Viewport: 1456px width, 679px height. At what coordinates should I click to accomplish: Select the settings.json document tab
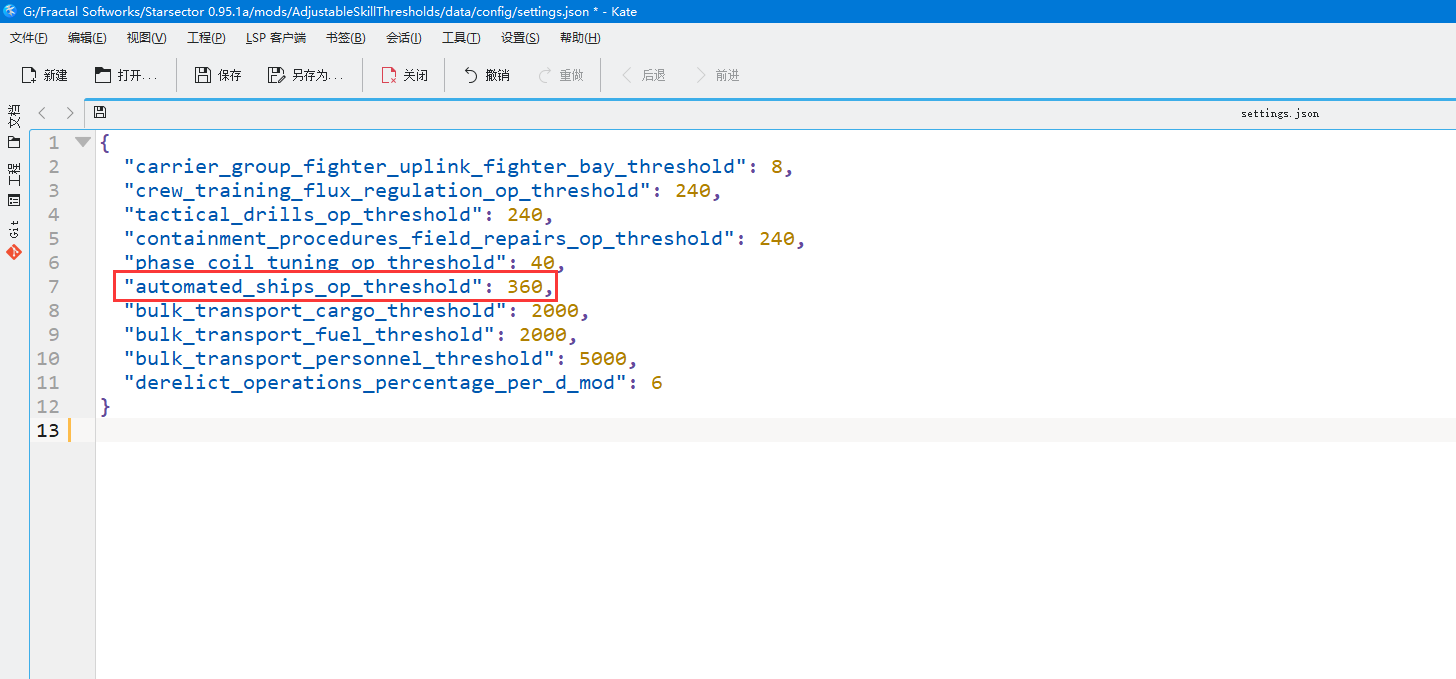pos(1279,112)
